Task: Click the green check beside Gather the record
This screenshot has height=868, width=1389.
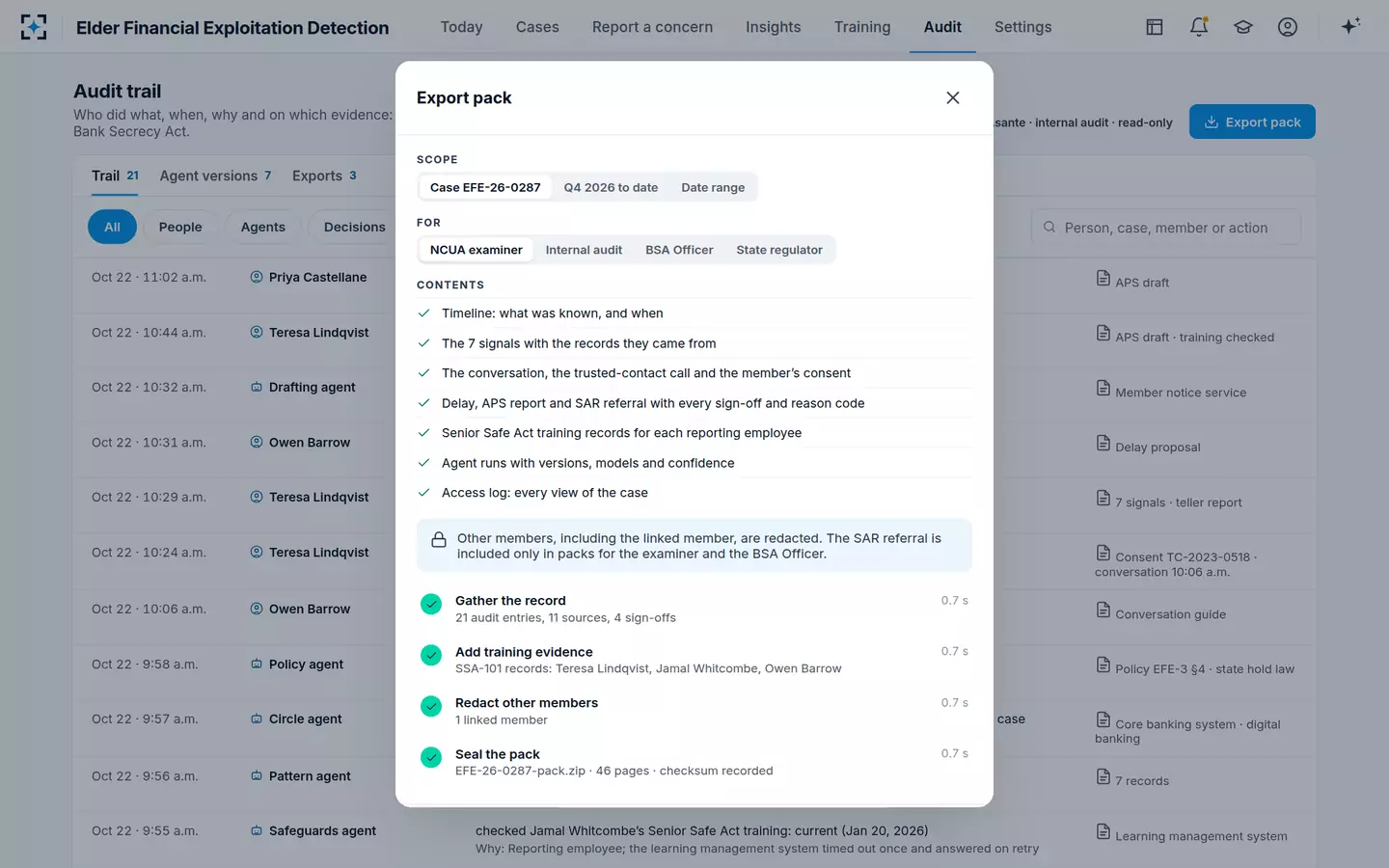Action: (431, 605)
